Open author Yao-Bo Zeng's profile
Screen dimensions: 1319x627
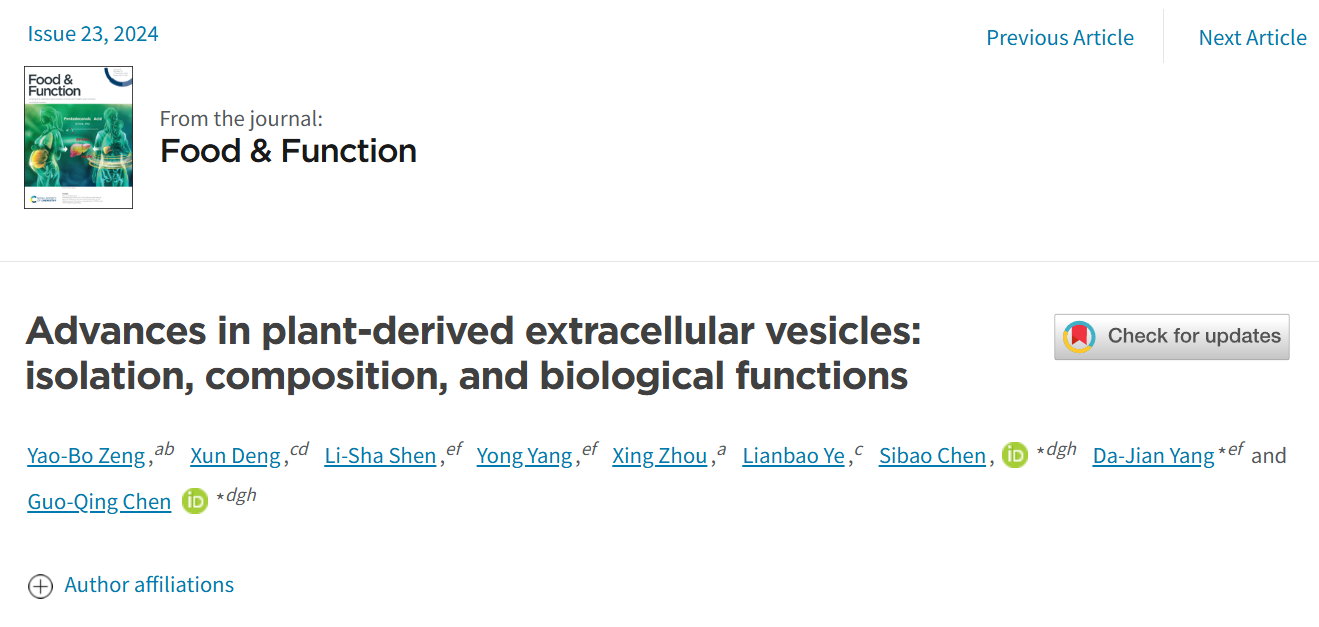[86, 456]
